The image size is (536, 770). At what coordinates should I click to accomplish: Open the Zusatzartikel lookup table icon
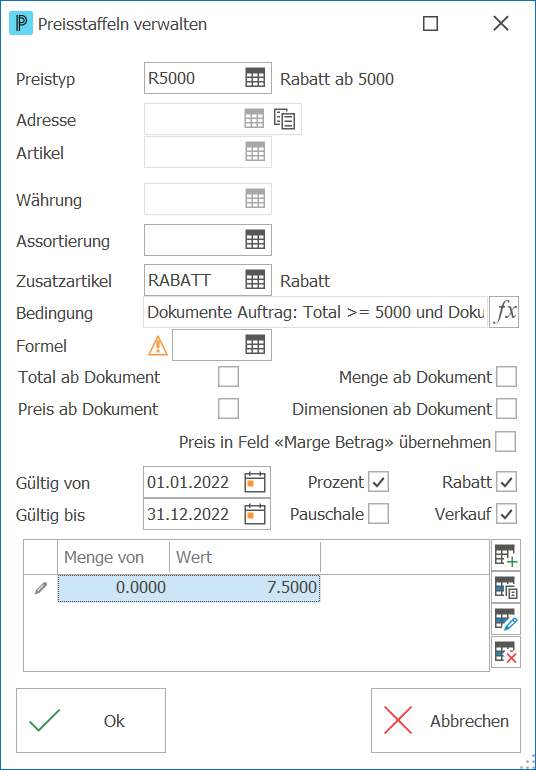tap(255, 280)
